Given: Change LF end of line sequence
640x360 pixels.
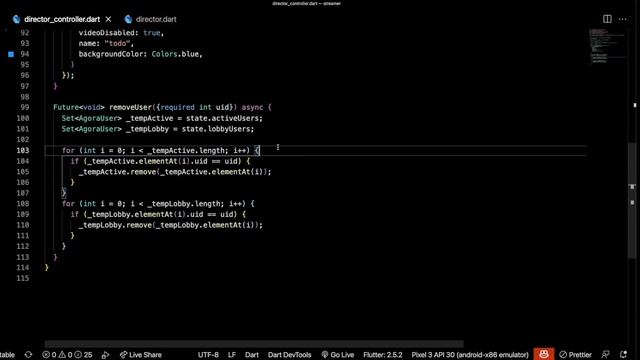Looking at the screenshot, I should (x=232, y=355).
